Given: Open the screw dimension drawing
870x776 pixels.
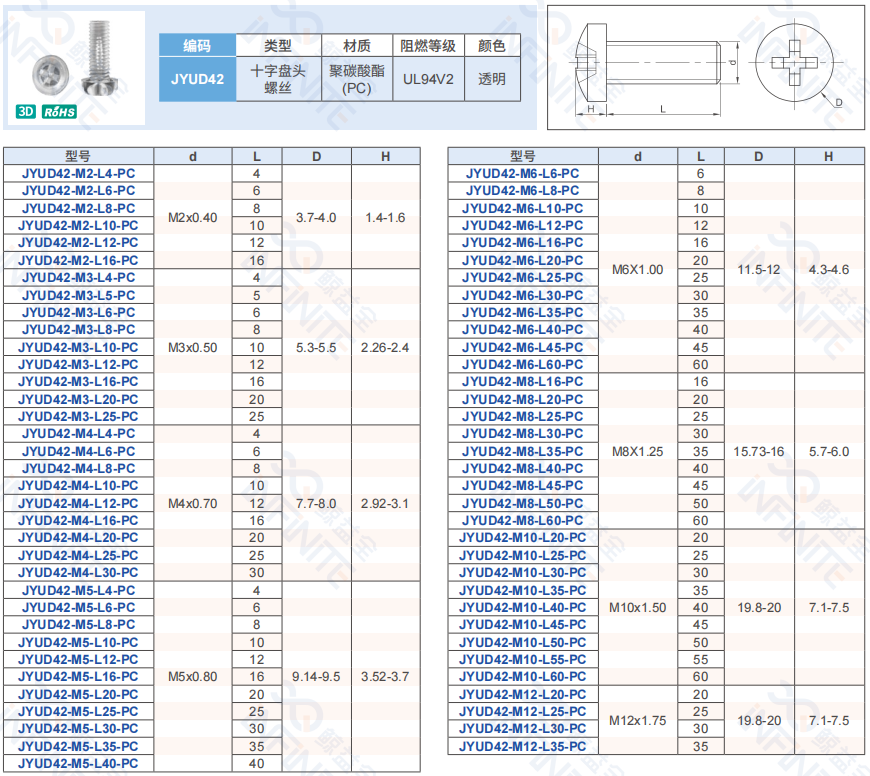Looking at the screenshot, I should coord(704,68).
